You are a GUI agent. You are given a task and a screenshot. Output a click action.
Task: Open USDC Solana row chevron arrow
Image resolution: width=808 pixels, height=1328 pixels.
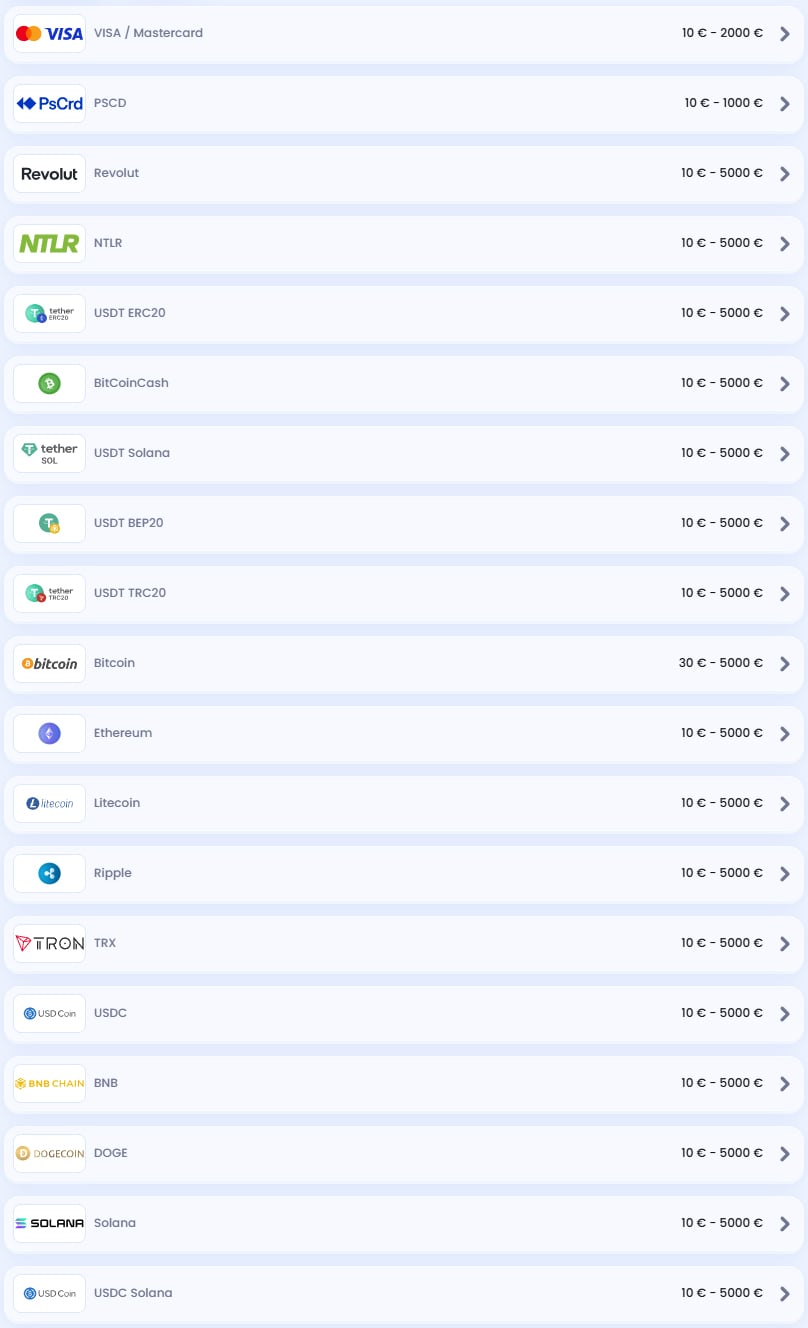785,1294
